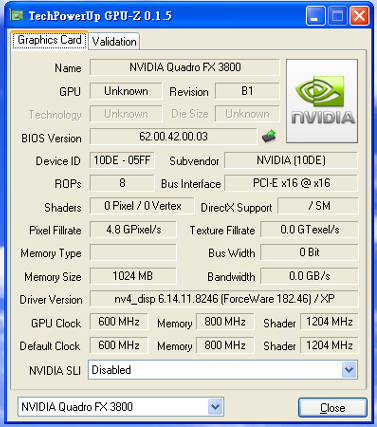
Task: Click the Driver Version field nv4_disp
Action: pyautogui.click(x=224, y=299)
